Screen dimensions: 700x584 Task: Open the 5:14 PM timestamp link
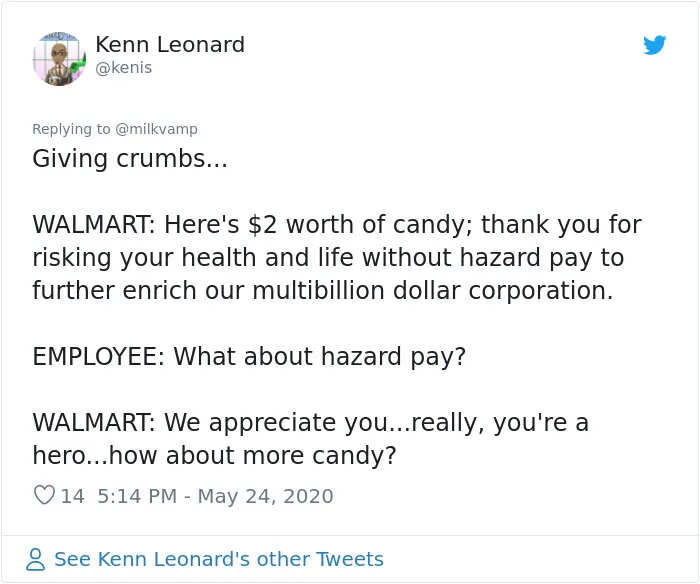pos(137,496)
